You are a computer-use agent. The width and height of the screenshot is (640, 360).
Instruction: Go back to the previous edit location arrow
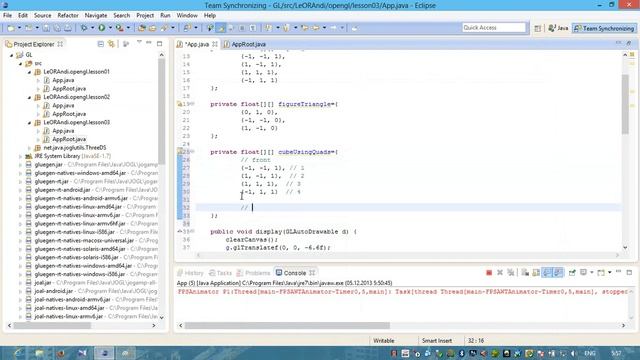[305, 28]
